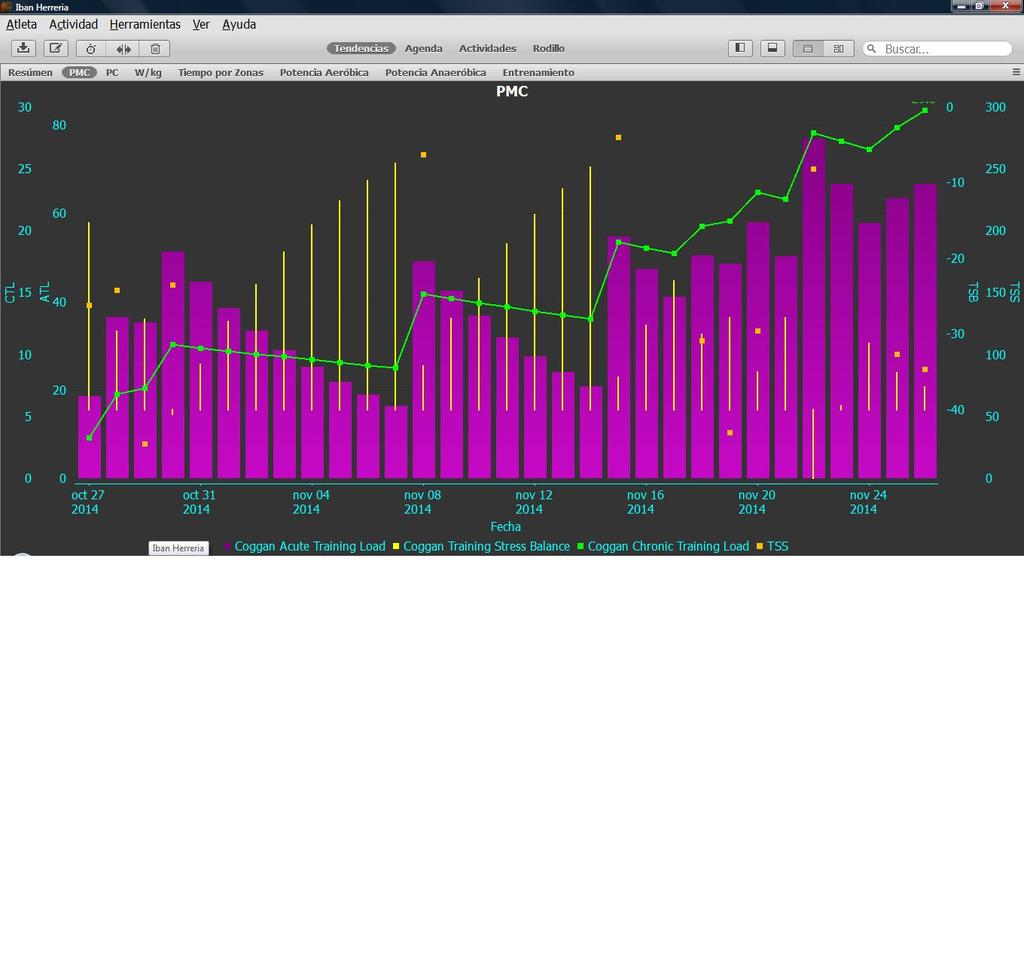
Task: Open the Ayuda menu
Action: [239, 24]
